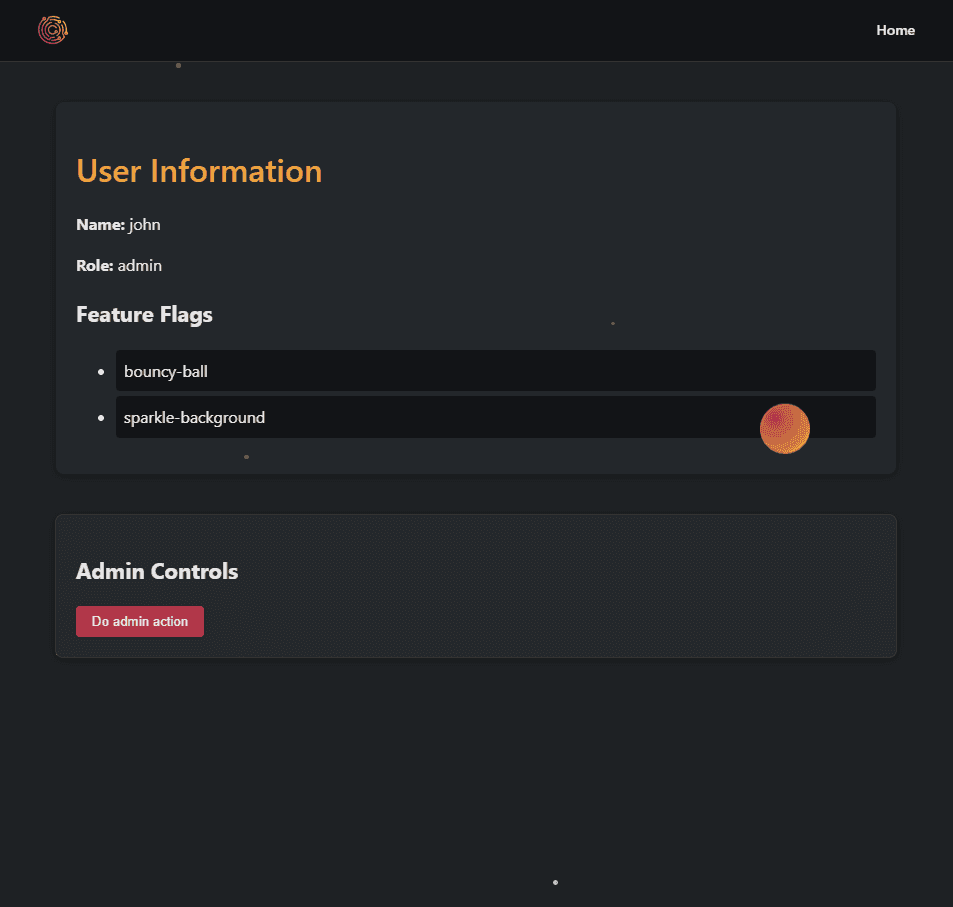Select the Home navigation item
The width and height of the screenshot is (953, 907).
click(x=895, y=30)
